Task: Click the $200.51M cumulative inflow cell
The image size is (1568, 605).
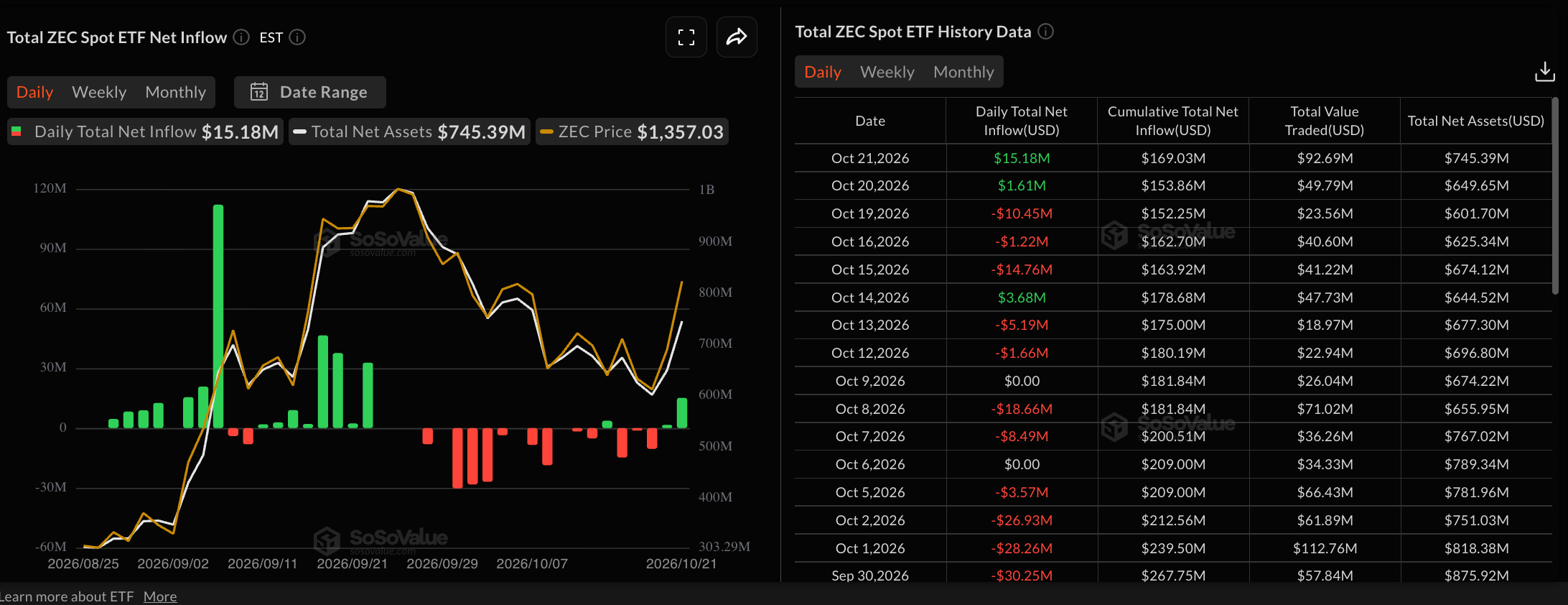Action: pyautogui.click(x=1173, y=436)
